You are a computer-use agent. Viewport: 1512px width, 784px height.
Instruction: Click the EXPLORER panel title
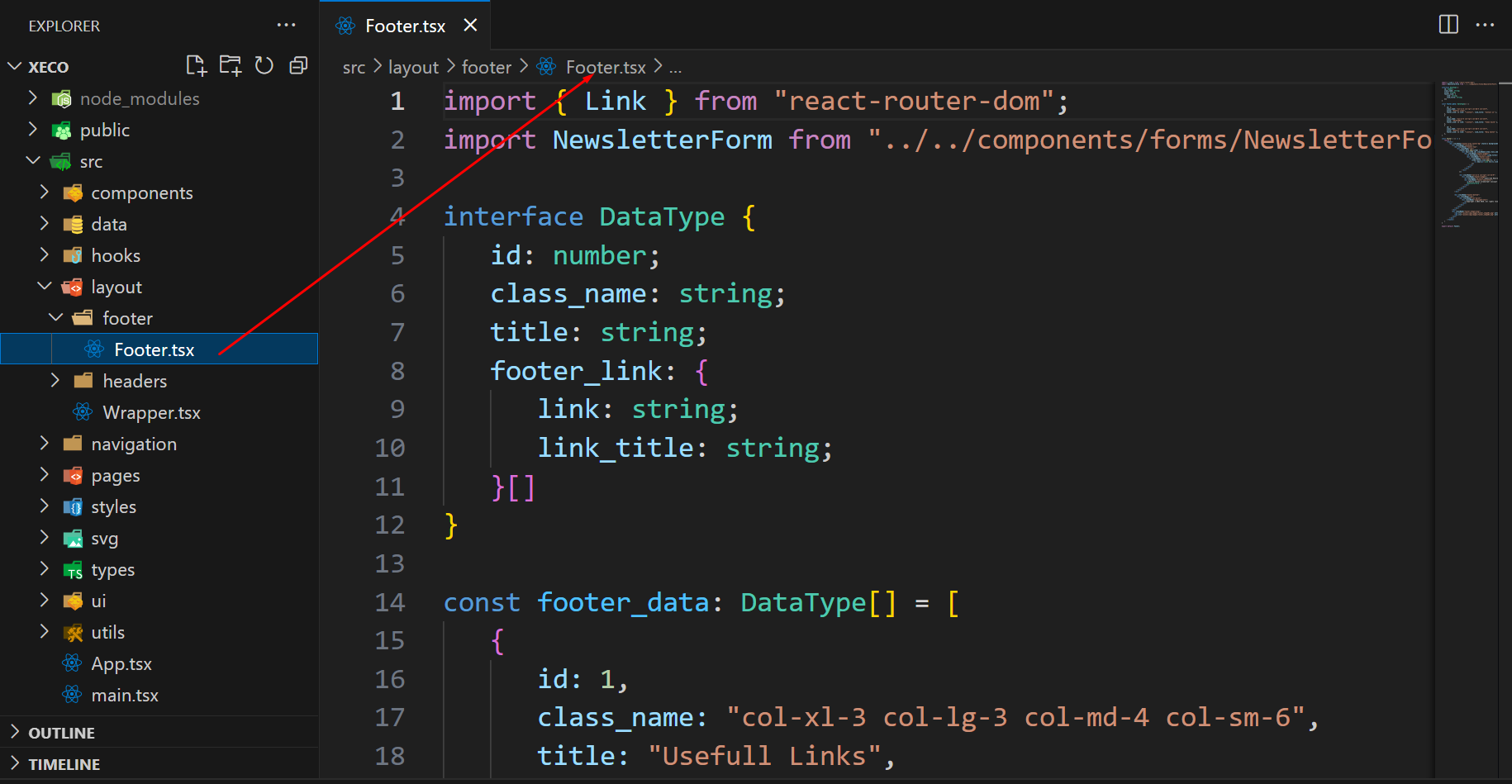pos(64,26)
